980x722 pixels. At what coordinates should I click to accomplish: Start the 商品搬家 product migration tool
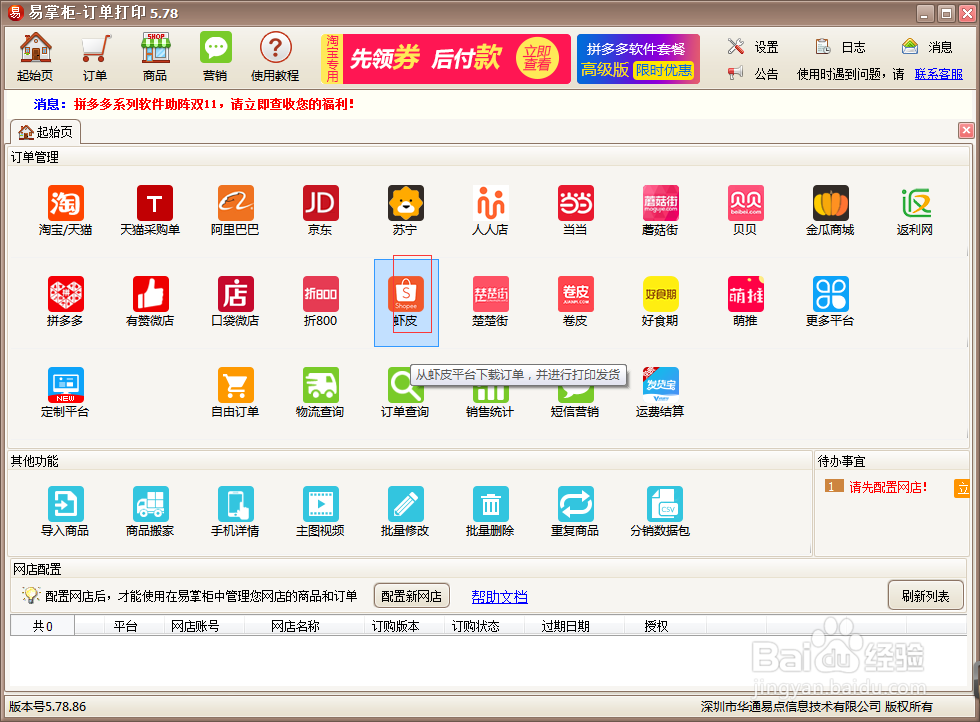(150, 510)
